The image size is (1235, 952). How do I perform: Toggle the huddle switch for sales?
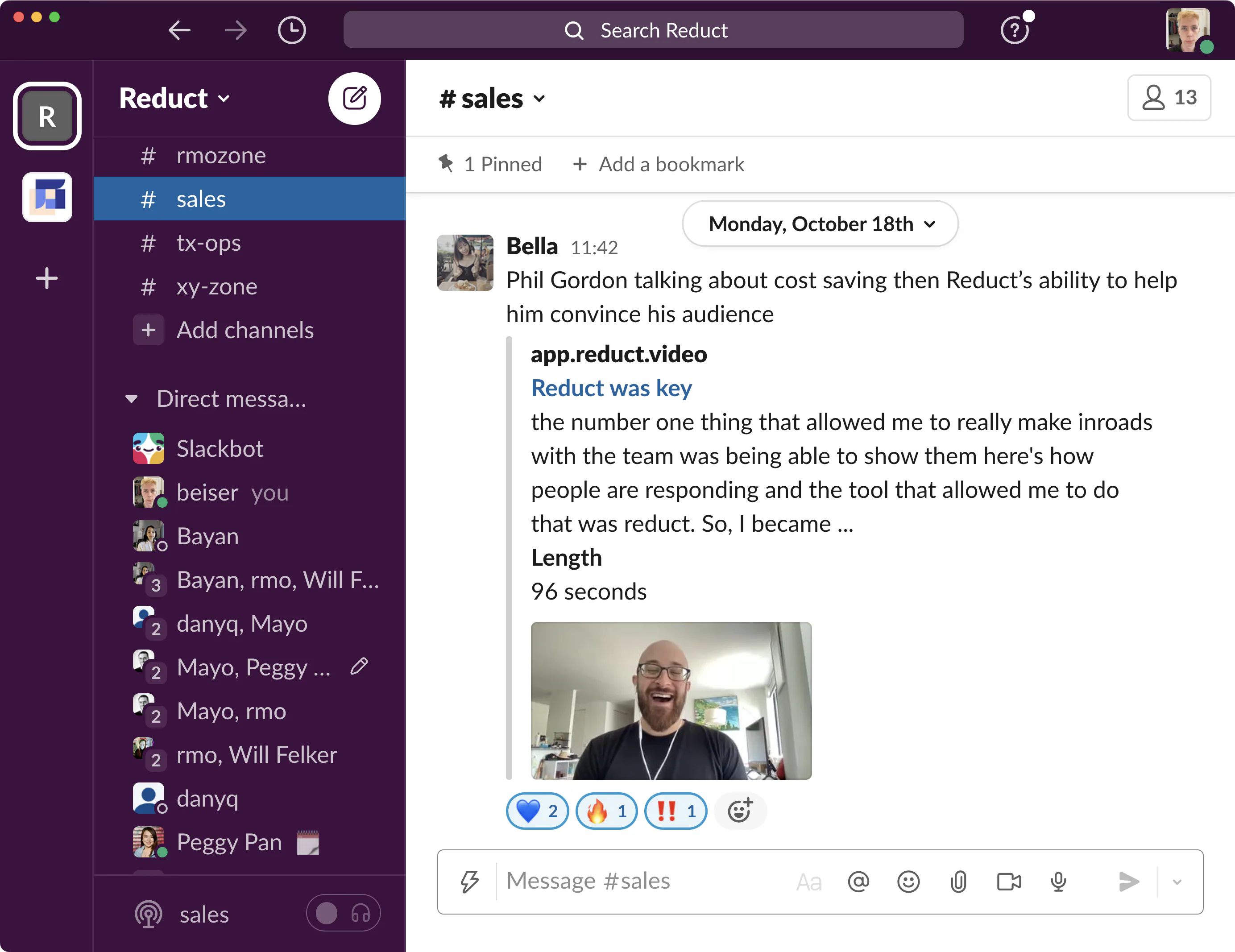point(343,913)
